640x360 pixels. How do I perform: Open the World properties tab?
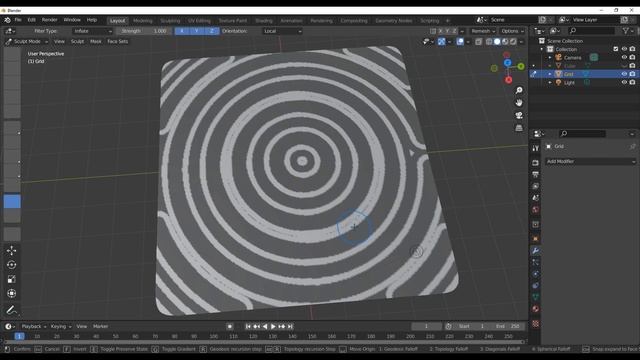pos(536,210)
